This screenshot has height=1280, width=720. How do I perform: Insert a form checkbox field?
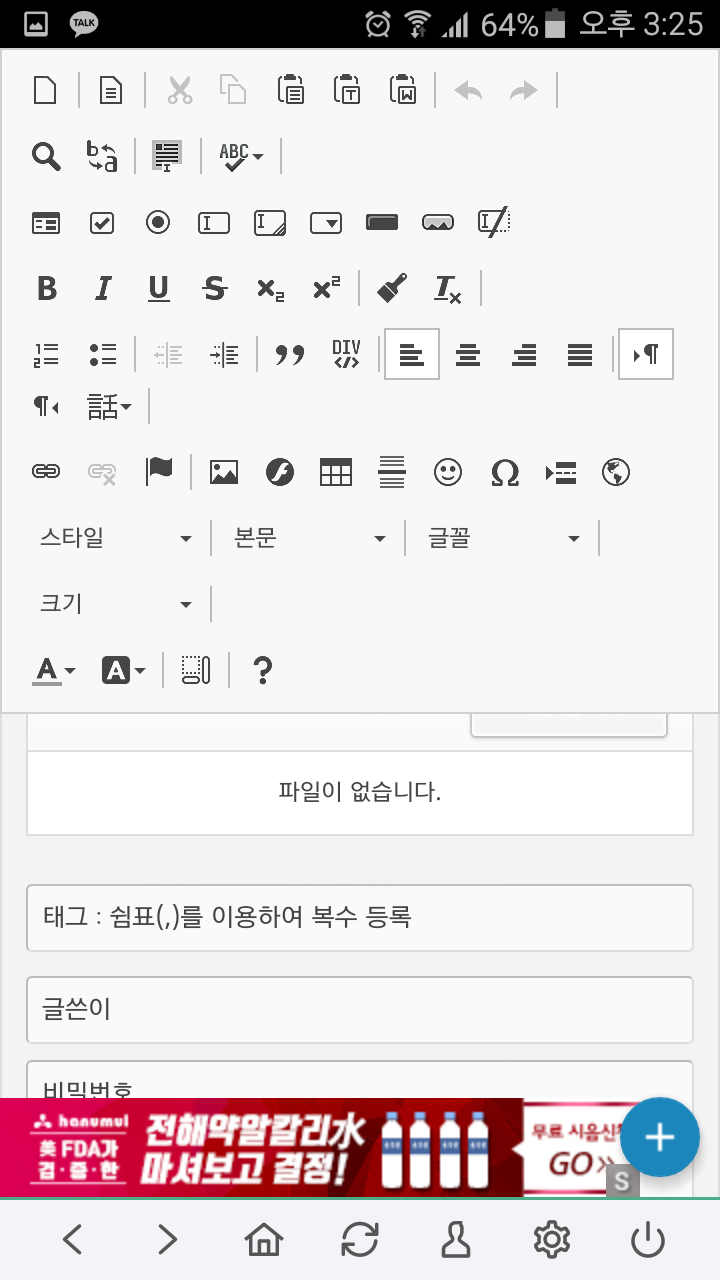tap(101, 222)
